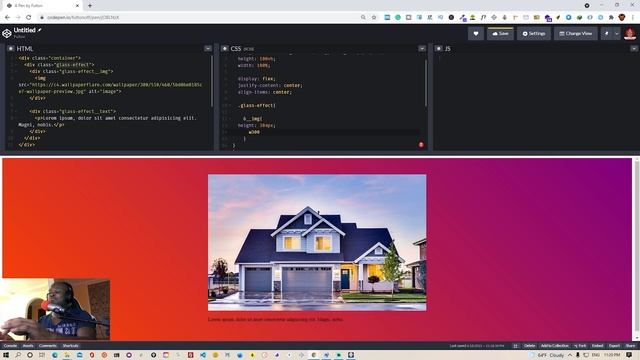Open JS editor settings gear
640x360 pixels.
click(438, 49)
